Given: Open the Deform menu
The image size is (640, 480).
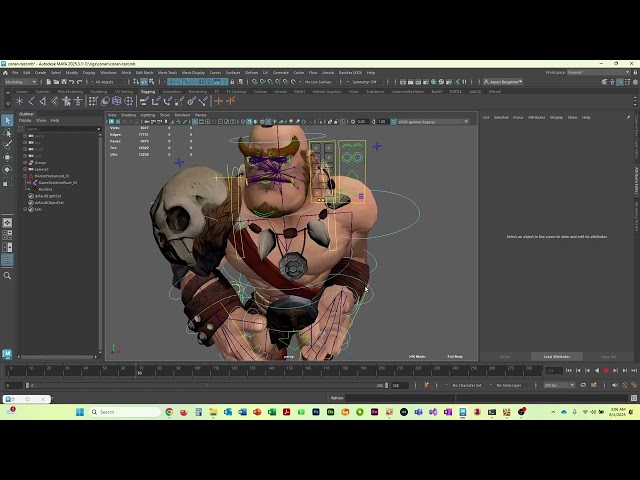Looking at the screenshot, I should (251, 73).
